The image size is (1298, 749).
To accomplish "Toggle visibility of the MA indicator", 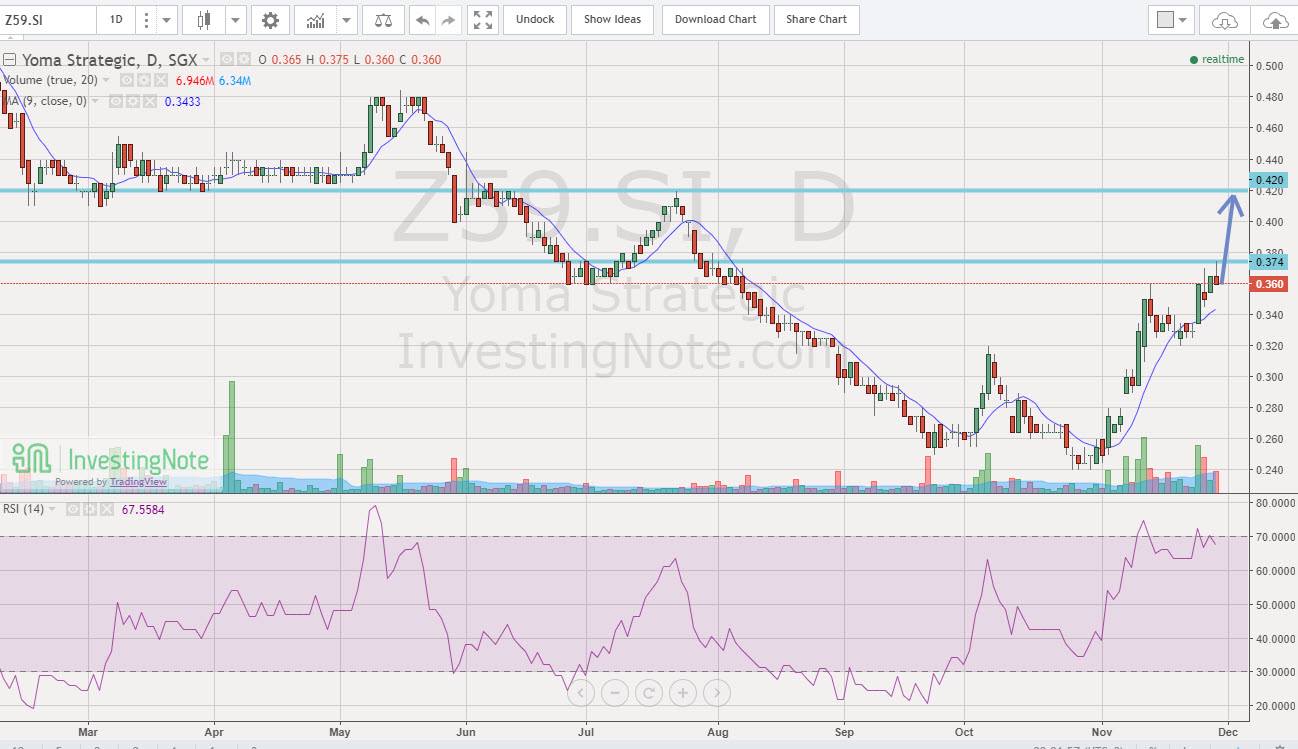I will pos(114,101).
